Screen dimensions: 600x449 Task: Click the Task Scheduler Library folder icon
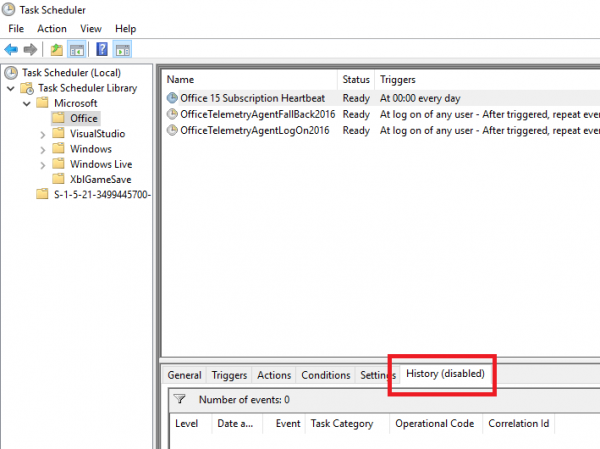point(27,88)
